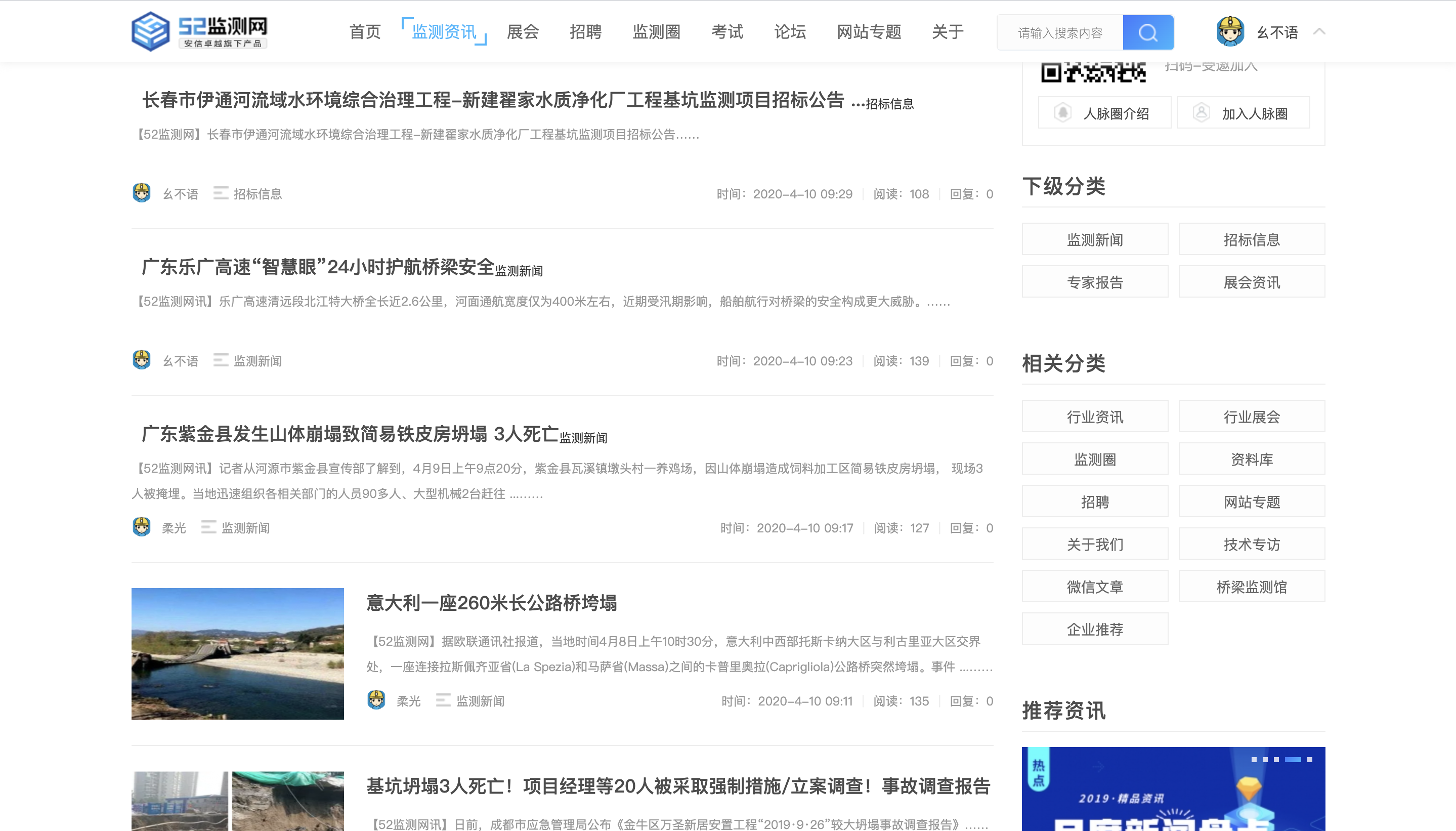
Task: Click the blue search magnifier button
Action: 1148,32
